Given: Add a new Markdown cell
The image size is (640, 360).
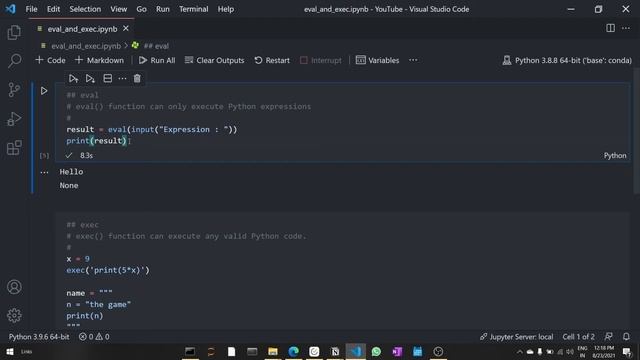Looking at the screenshot, I should point(100,60).
